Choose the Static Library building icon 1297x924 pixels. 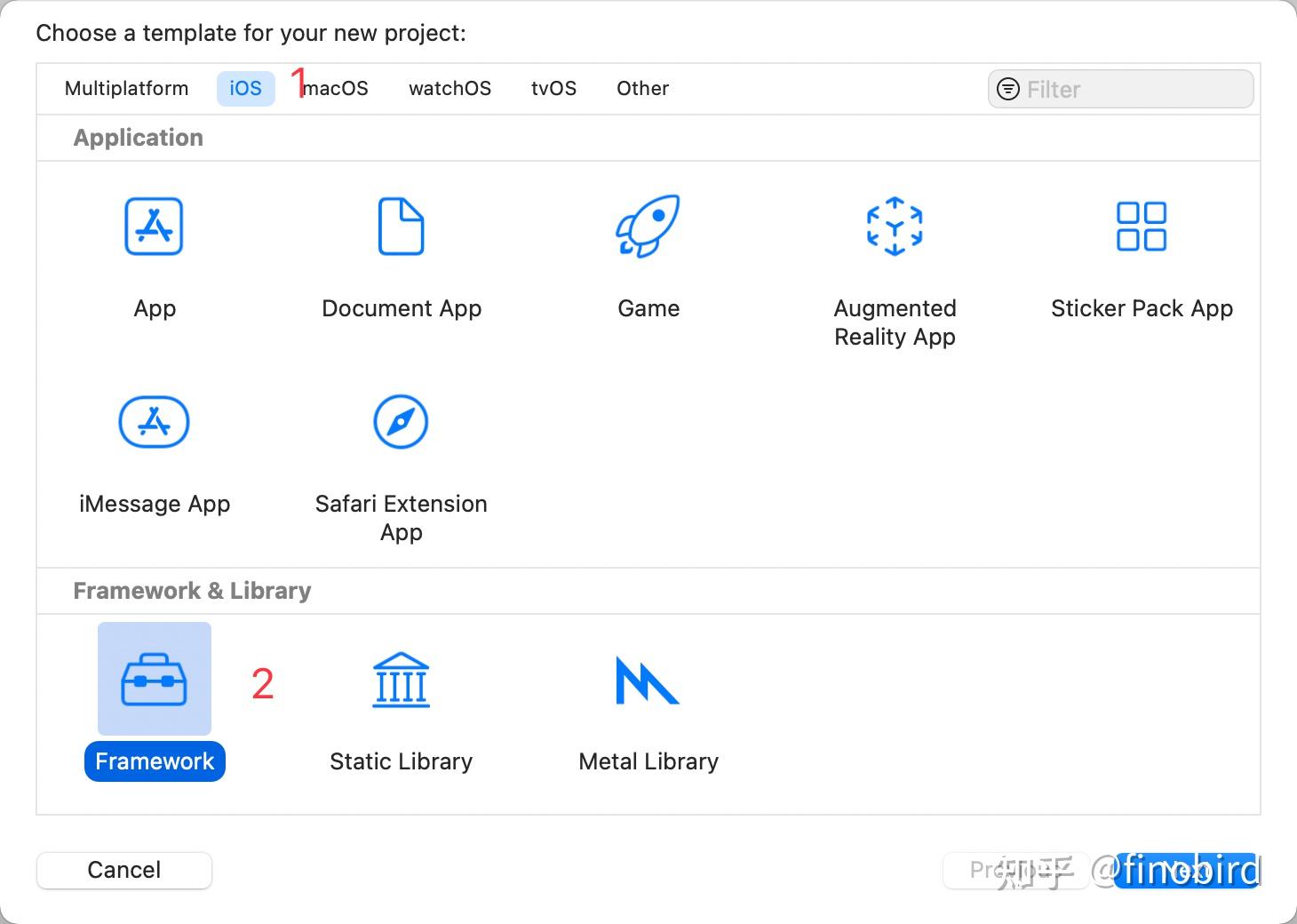[x=401, y=680]
